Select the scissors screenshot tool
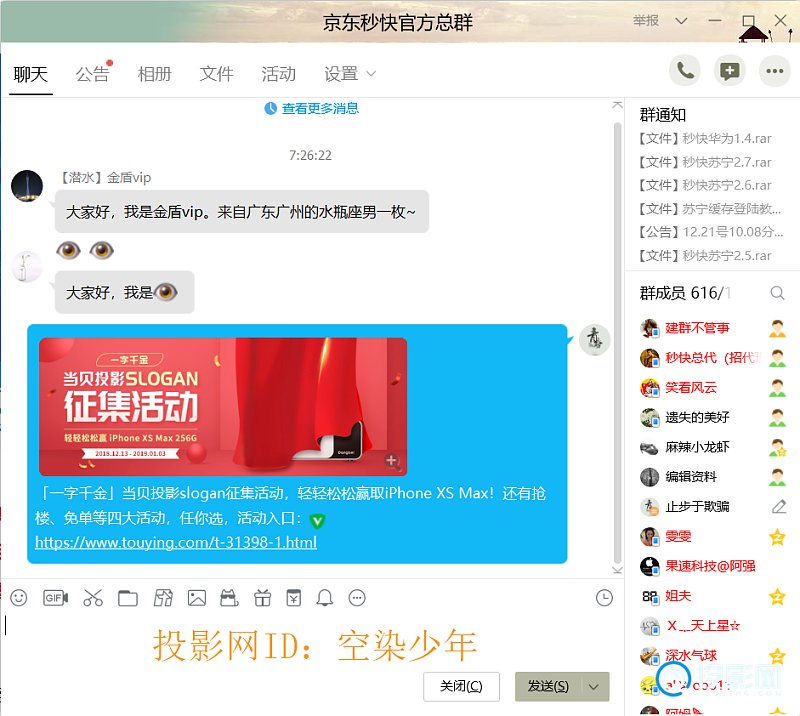Screen dimensions: 800x716 point(93,598)
